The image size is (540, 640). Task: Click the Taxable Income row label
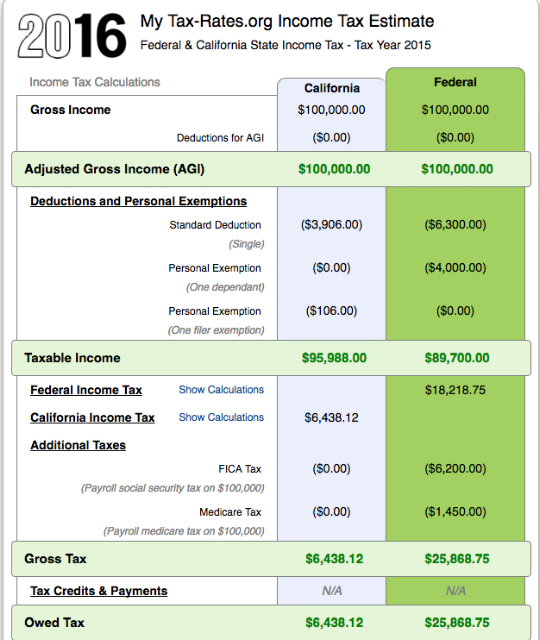click(72, 358)
